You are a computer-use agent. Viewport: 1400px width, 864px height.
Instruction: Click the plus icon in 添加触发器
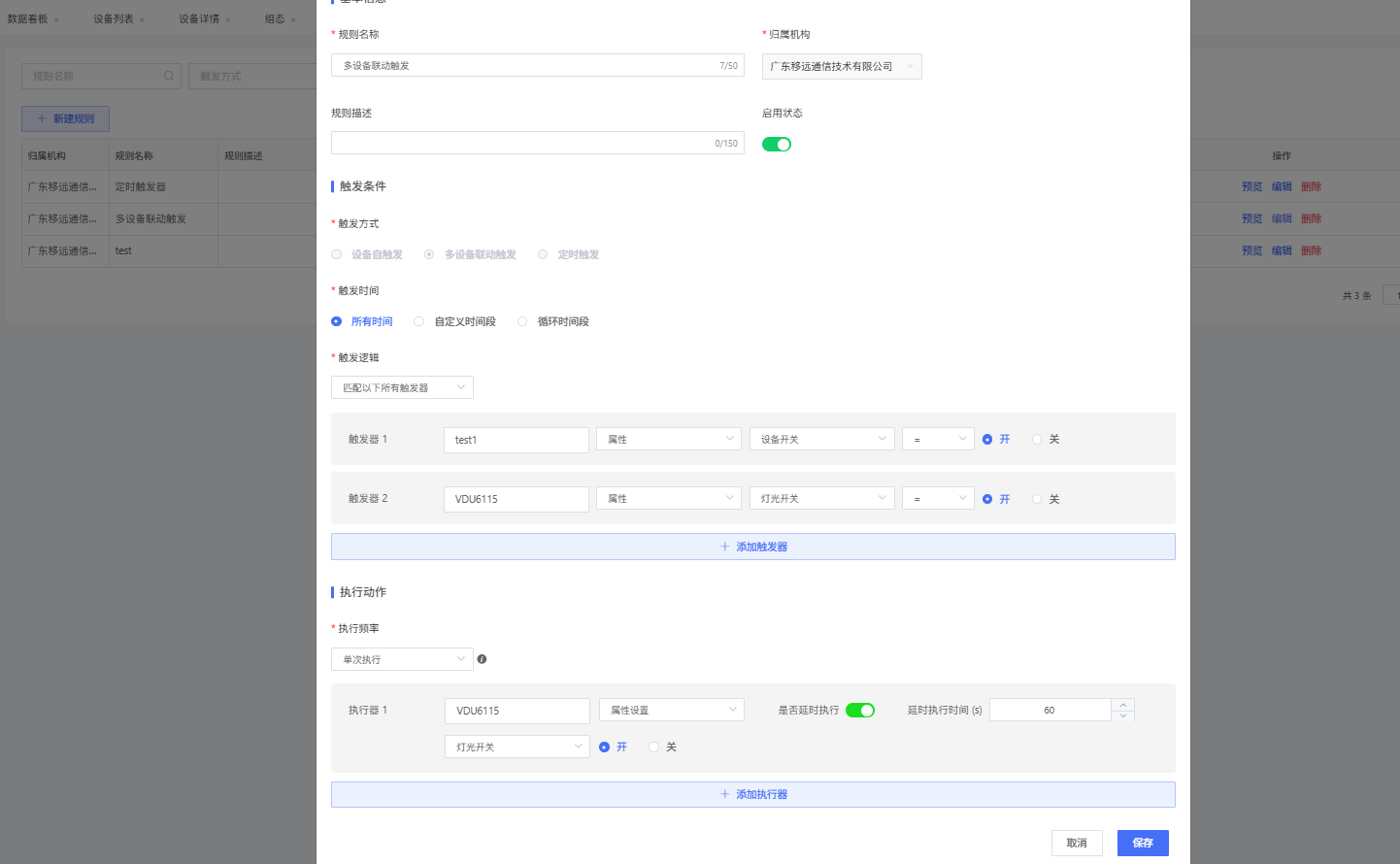(724, 547)
